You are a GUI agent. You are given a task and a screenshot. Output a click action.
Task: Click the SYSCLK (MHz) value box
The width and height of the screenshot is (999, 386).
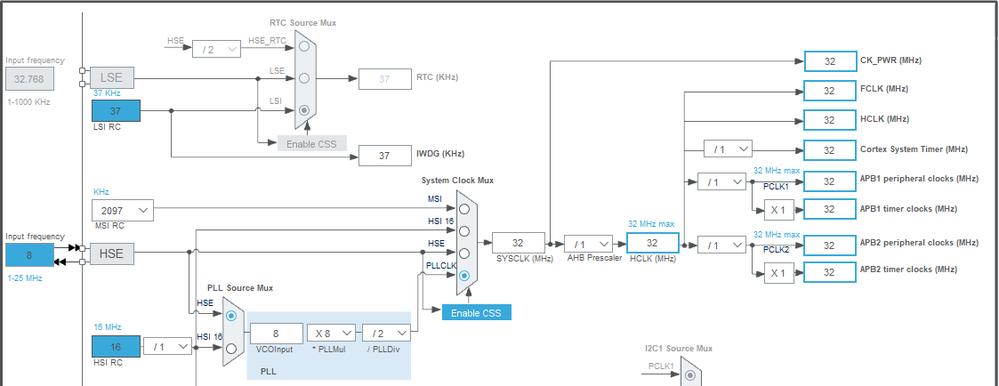point(519,243)
